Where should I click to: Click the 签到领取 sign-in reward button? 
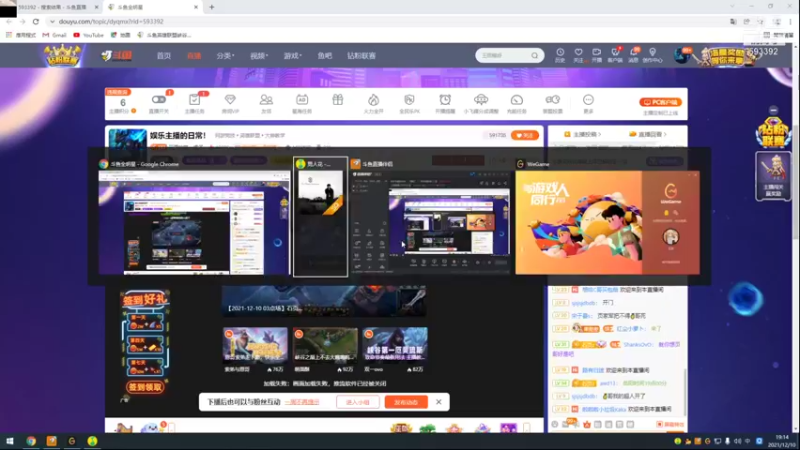[x=145, y=387]
